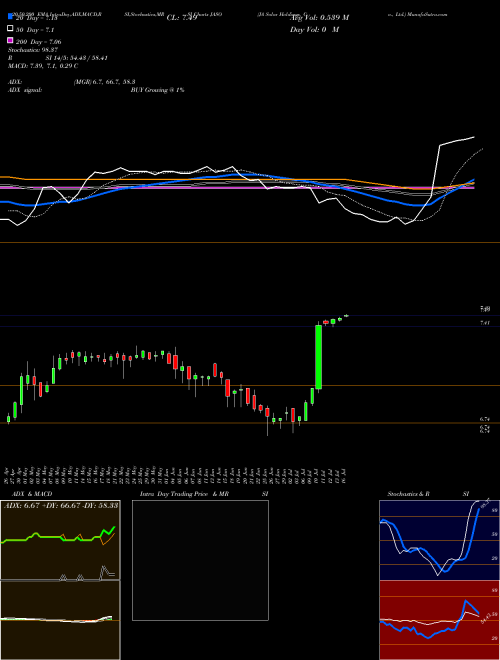
Task: Select the '200 Day = 7.06' legend text
Action: coord(38,42)
